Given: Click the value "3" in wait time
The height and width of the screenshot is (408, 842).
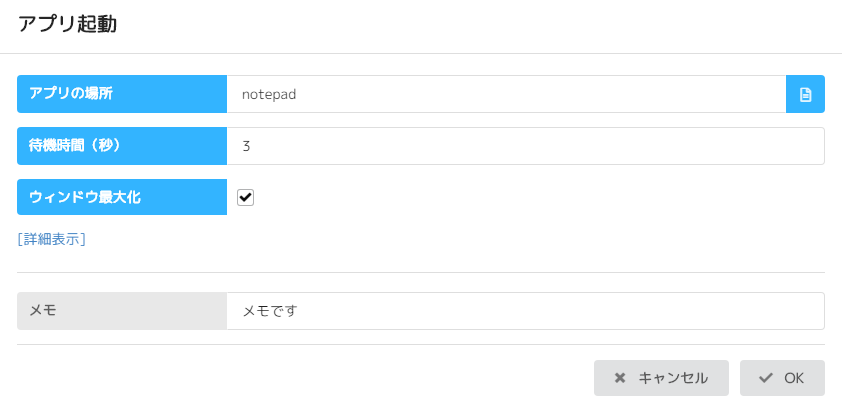Looking at the screenshot, I should 246,146.
